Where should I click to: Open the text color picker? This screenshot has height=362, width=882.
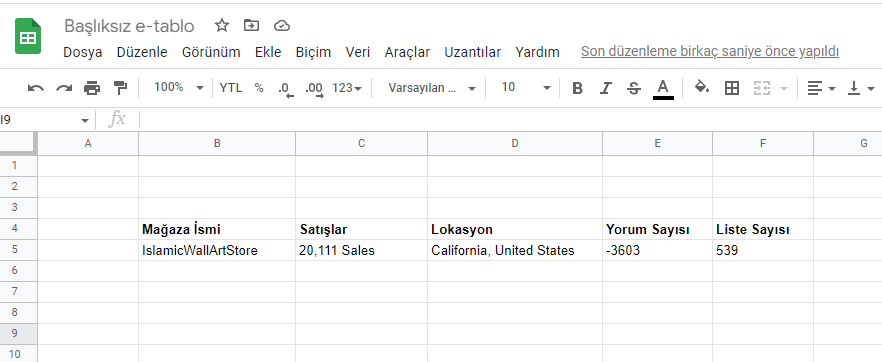663,89
